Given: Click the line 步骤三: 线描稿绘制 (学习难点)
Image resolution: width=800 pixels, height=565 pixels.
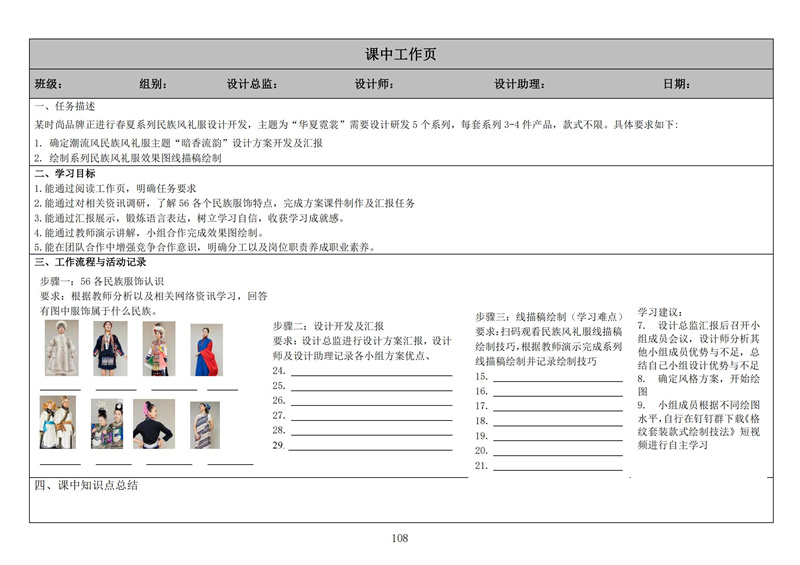Looking at the screenshot, I should [x=549, y=317].
